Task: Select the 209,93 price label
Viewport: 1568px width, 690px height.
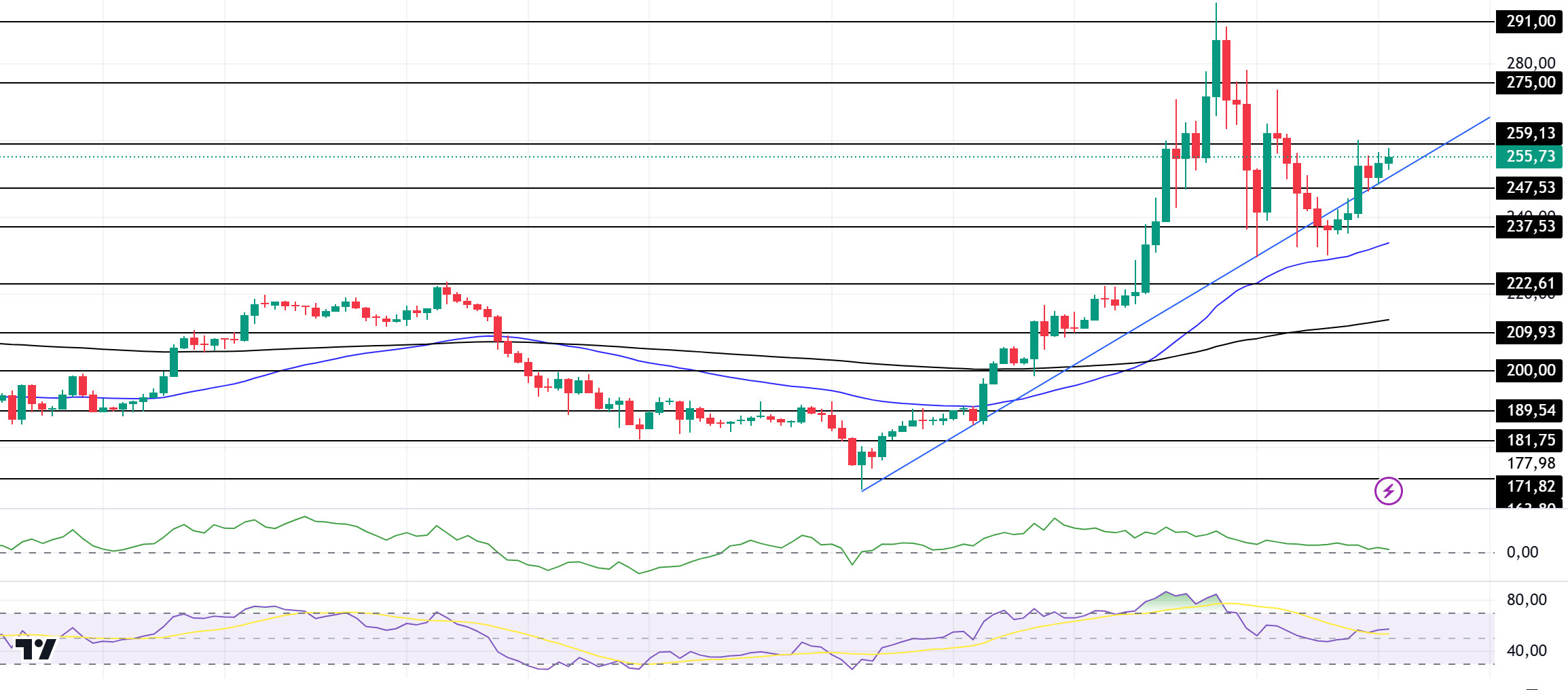Action: pyautogui.click(x=1530, y=333)
